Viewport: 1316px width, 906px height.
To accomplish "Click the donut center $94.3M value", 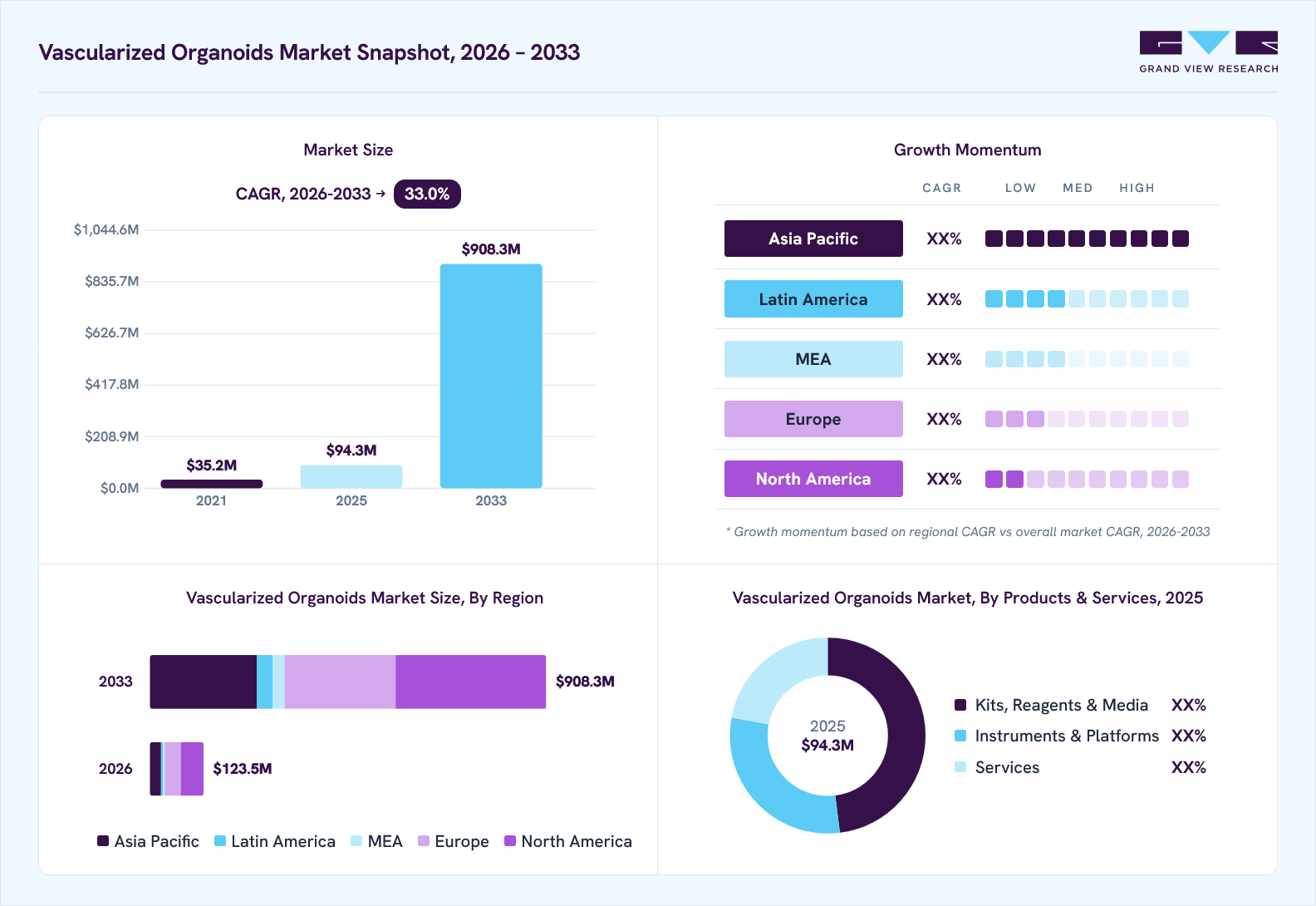I will (x=827, y=746).
